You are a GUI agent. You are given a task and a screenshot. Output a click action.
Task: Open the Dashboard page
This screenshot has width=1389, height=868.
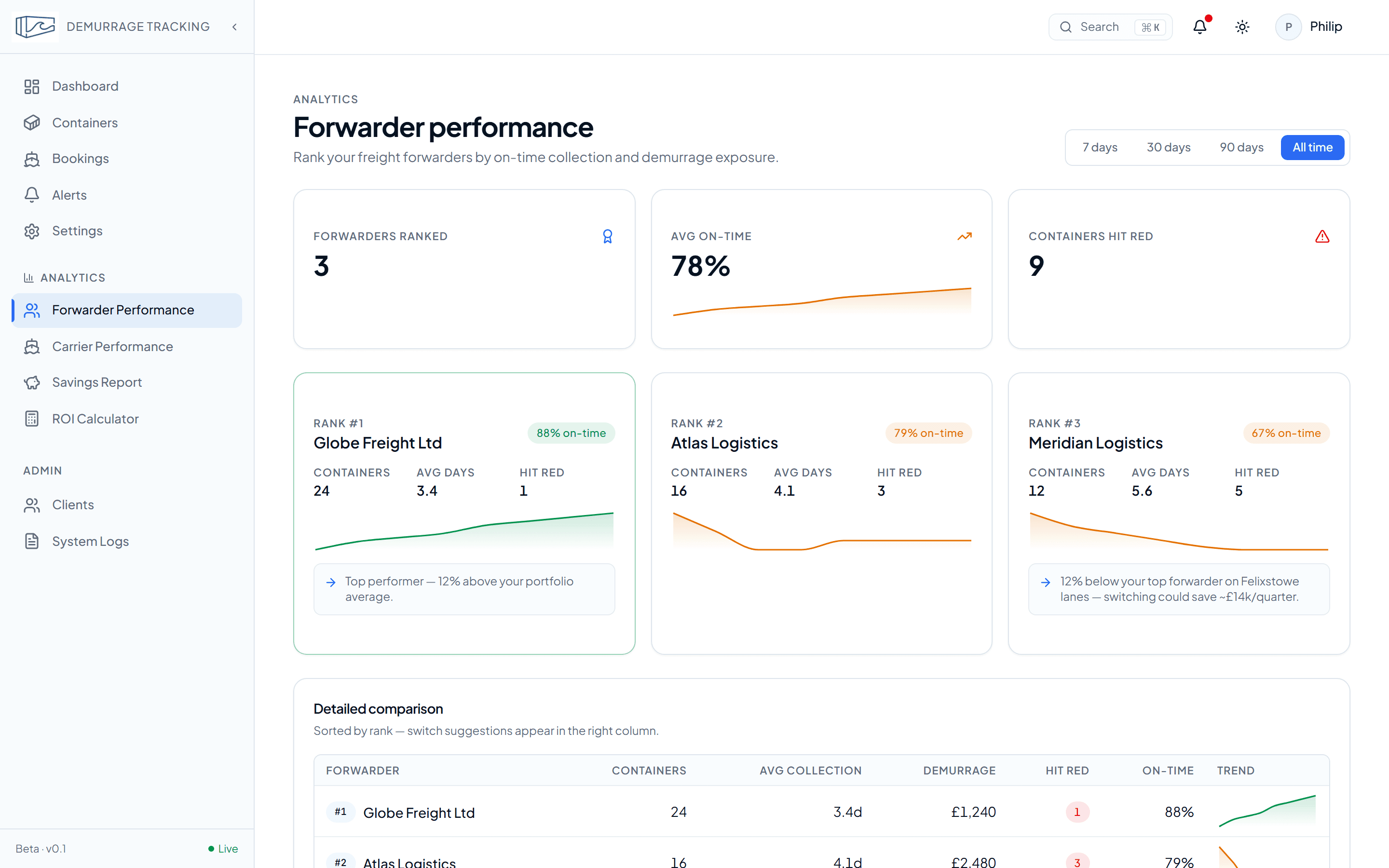coord(85,86)
